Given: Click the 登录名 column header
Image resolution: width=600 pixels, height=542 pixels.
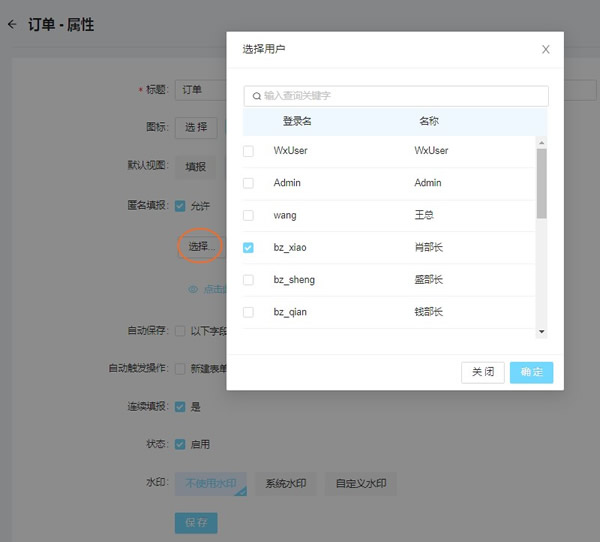Looking at the screenshot, I should [297, 121].
